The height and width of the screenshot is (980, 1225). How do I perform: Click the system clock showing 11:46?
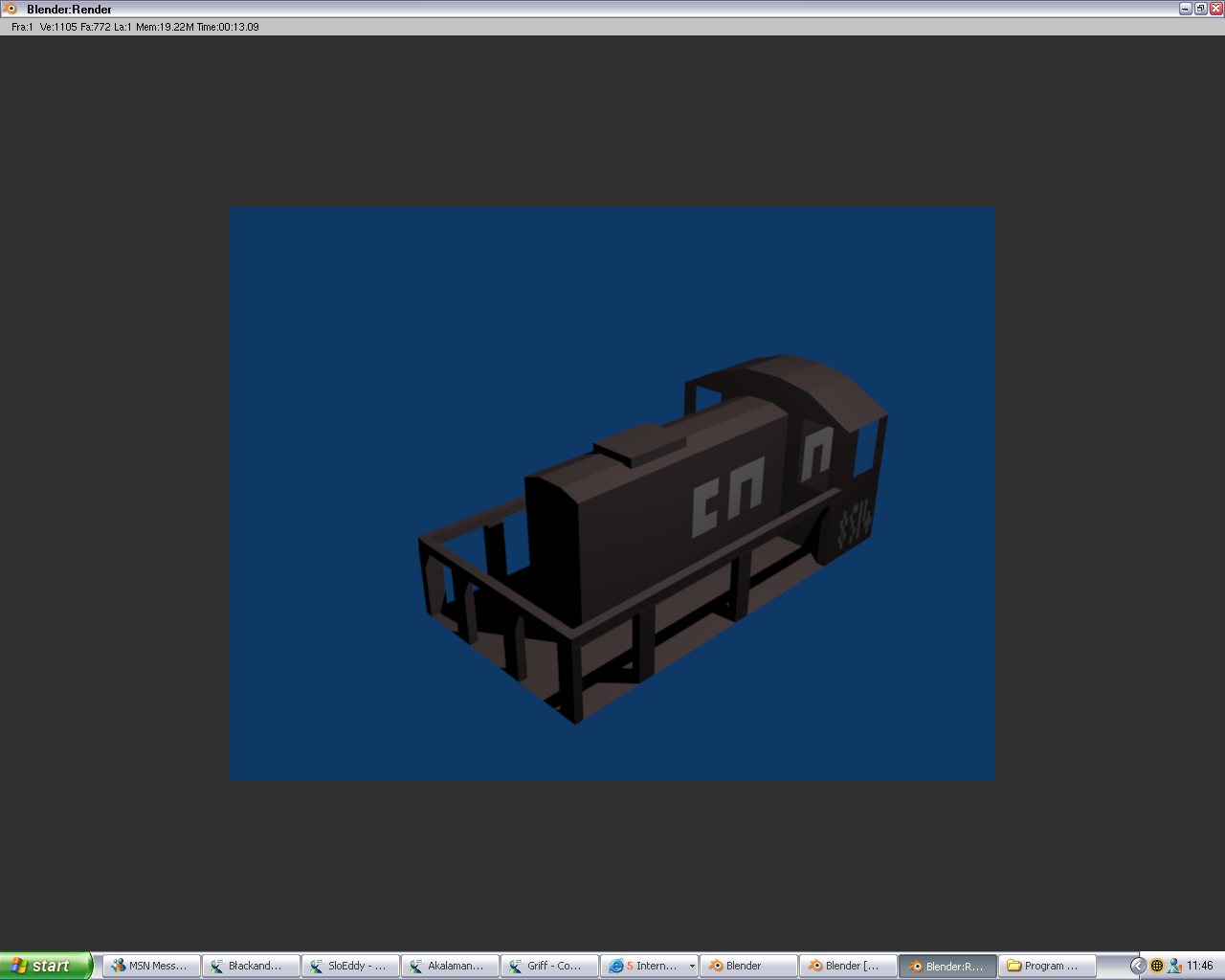(x=1200, y=966)
